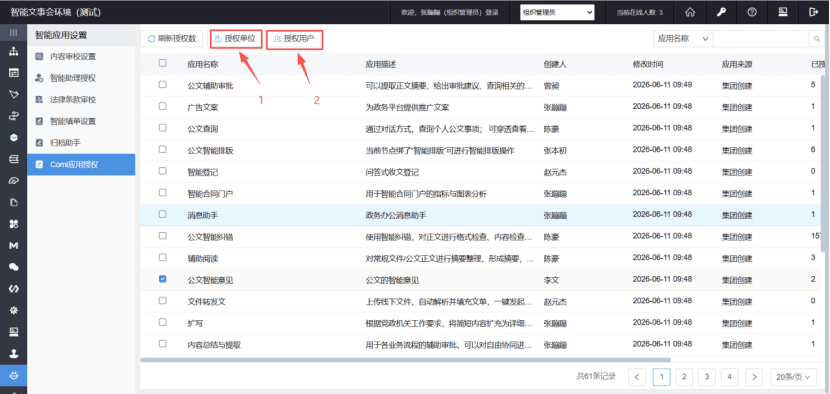Select Comi应用授权 menu item
The width and height of the screenshot is (830, 394).
click(82, 164)
